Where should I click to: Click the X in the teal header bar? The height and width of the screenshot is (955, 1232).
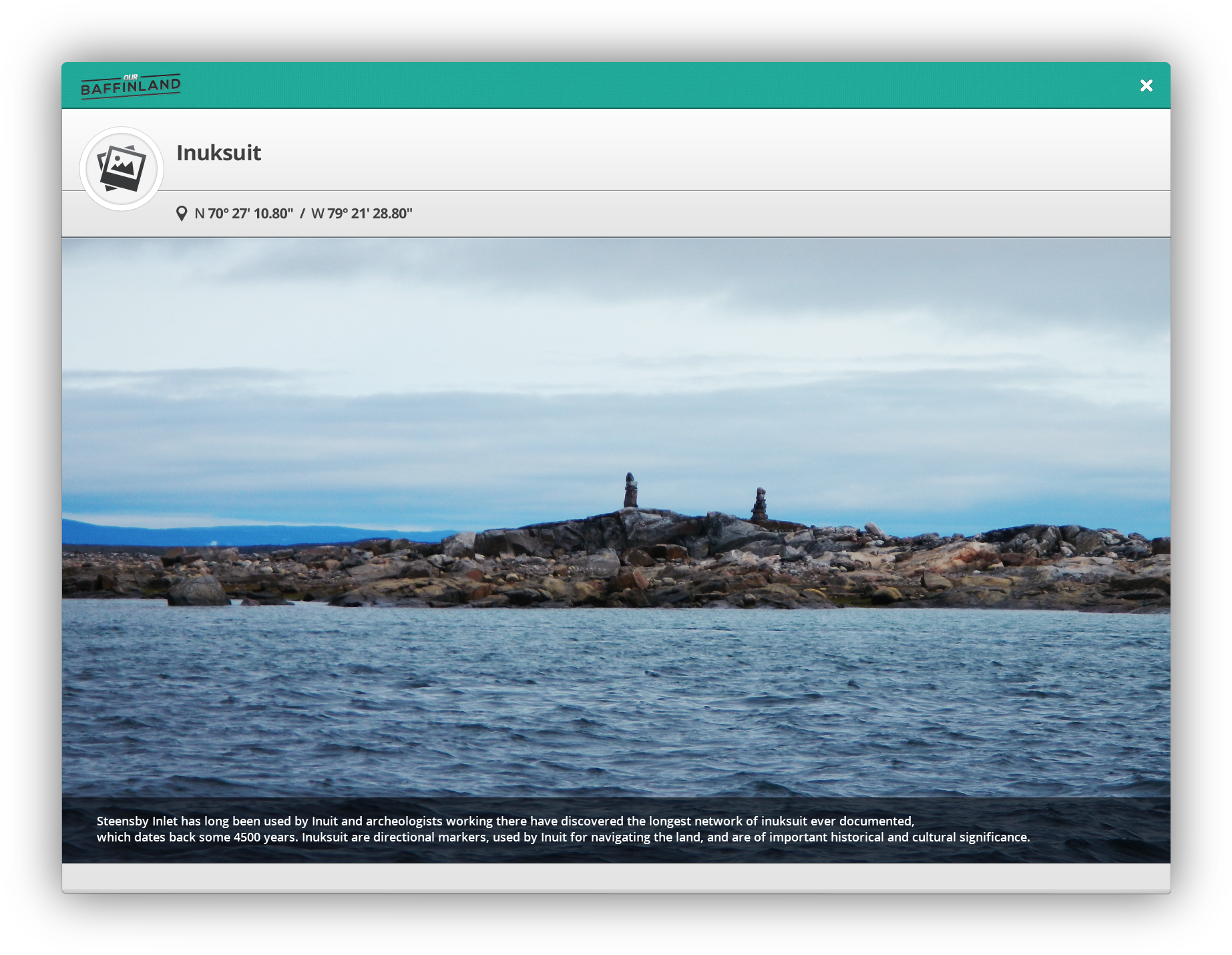coord(1146,85)
